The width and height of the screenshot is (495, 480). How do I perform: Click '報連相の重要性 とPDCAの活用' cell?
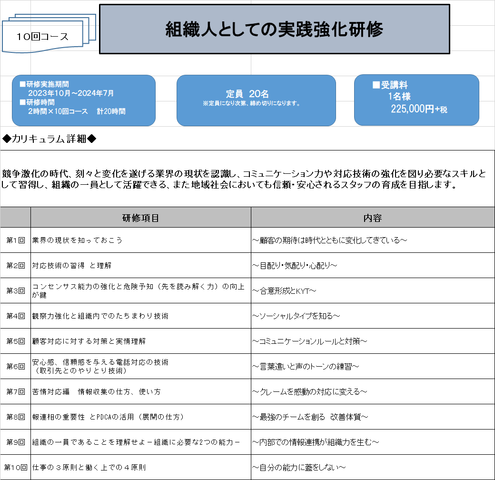pyautogui.click(x=141, y=417)
